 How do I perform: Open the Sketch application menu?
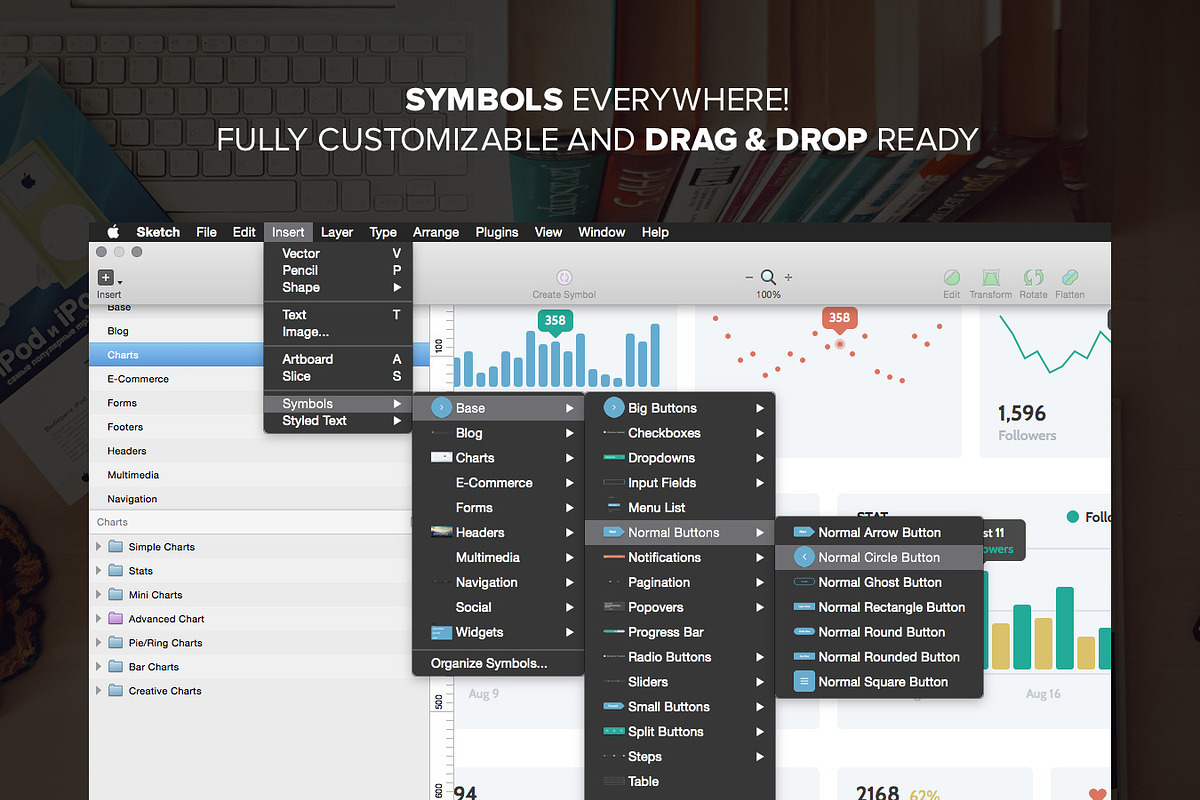(158, 232)
